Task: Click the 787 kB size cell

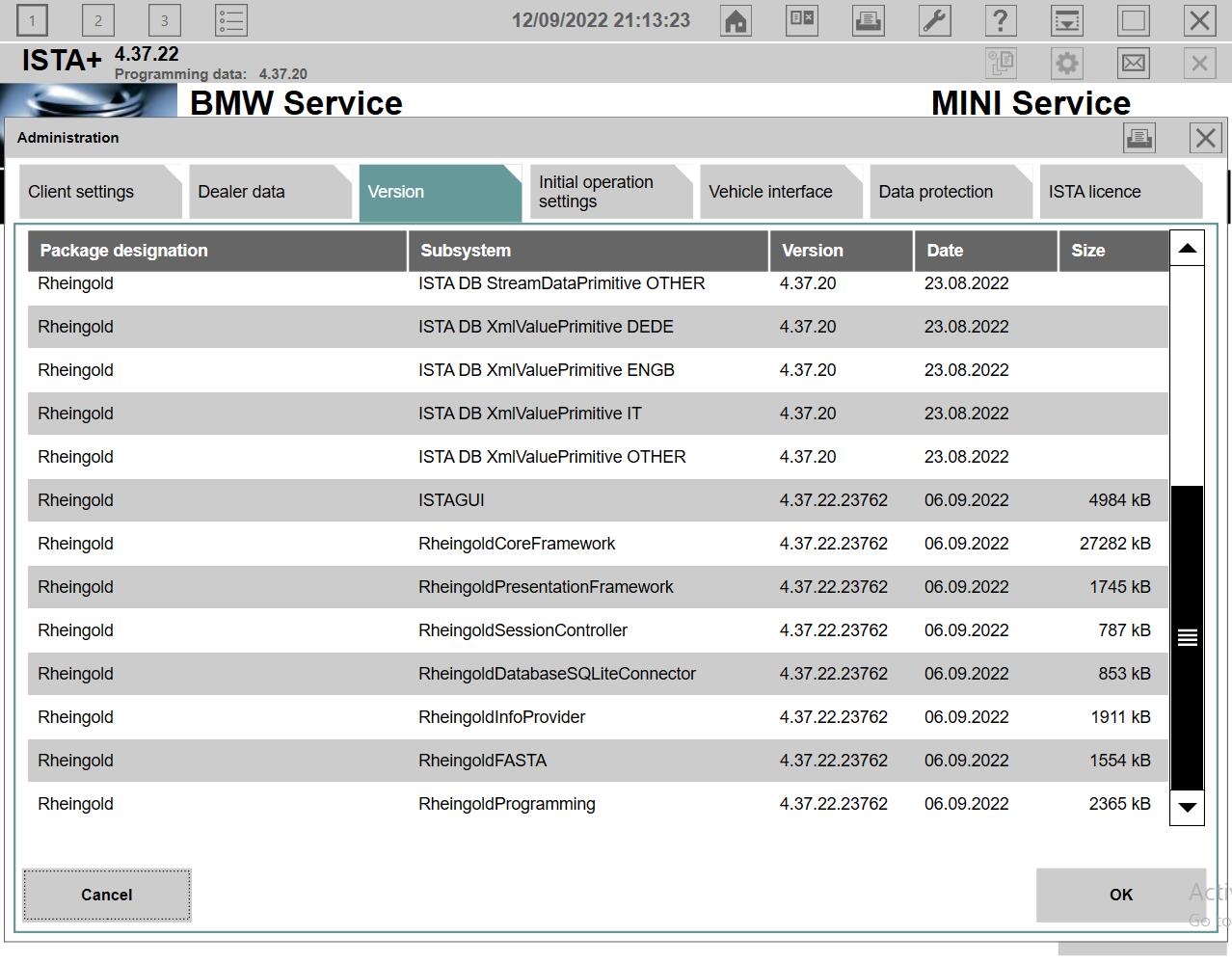Action: tap(1124, 630)
